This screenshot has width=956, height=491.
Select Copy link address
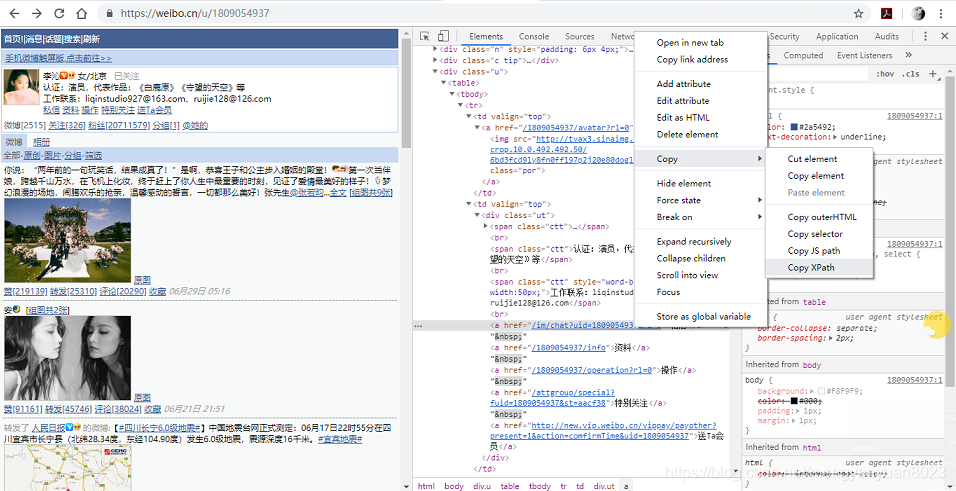[x=700, y=59]
